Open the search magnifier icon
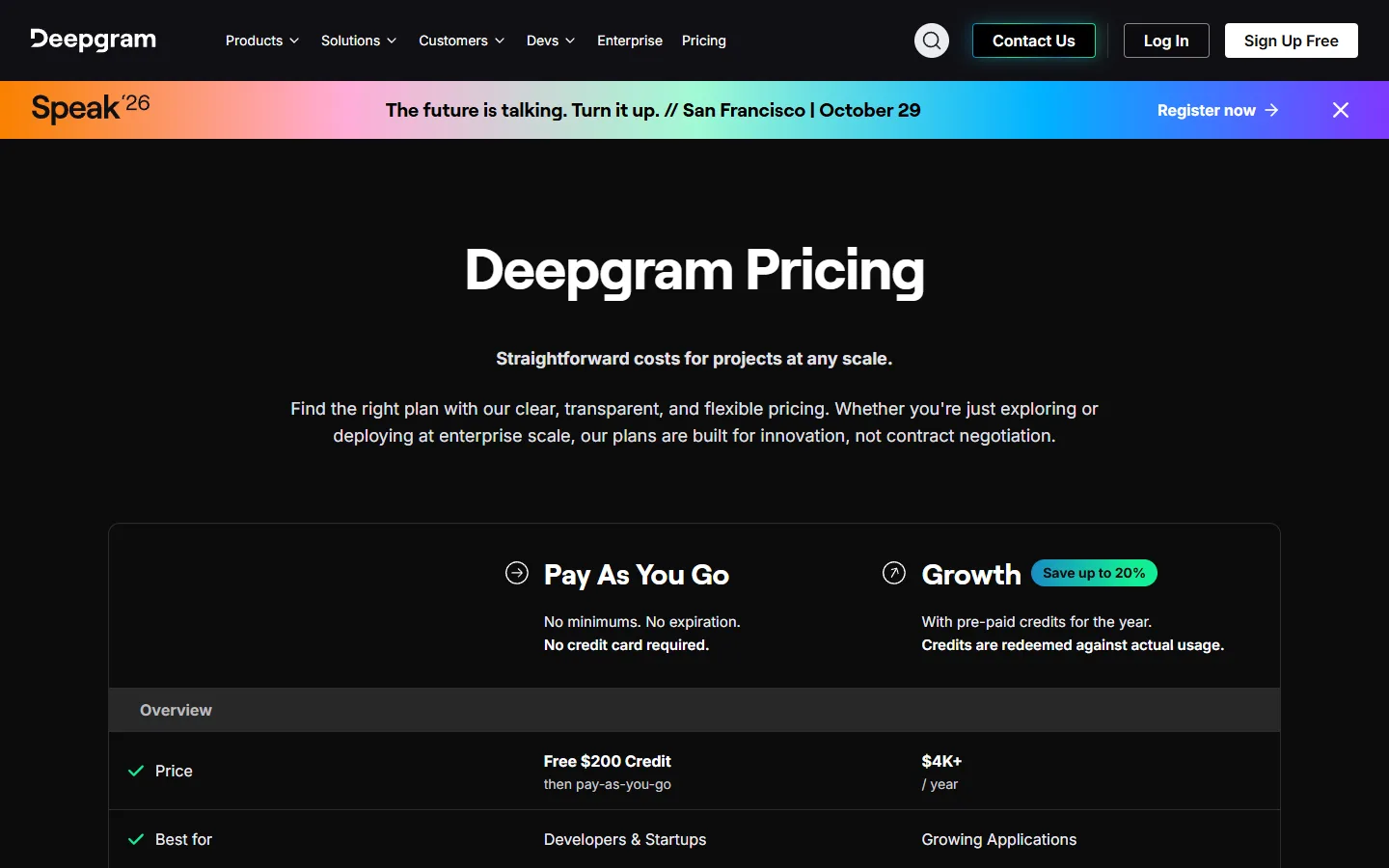 [932, 41]
